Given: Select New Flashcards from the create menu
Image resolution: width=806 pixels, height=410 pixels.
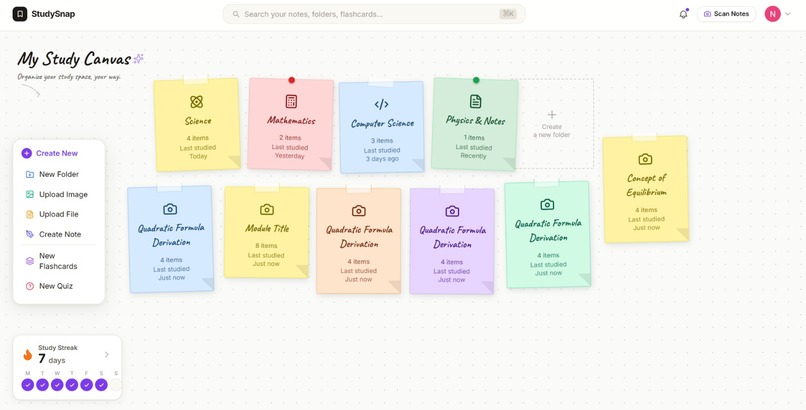Looking at the screenshot, I should (52, 261).
